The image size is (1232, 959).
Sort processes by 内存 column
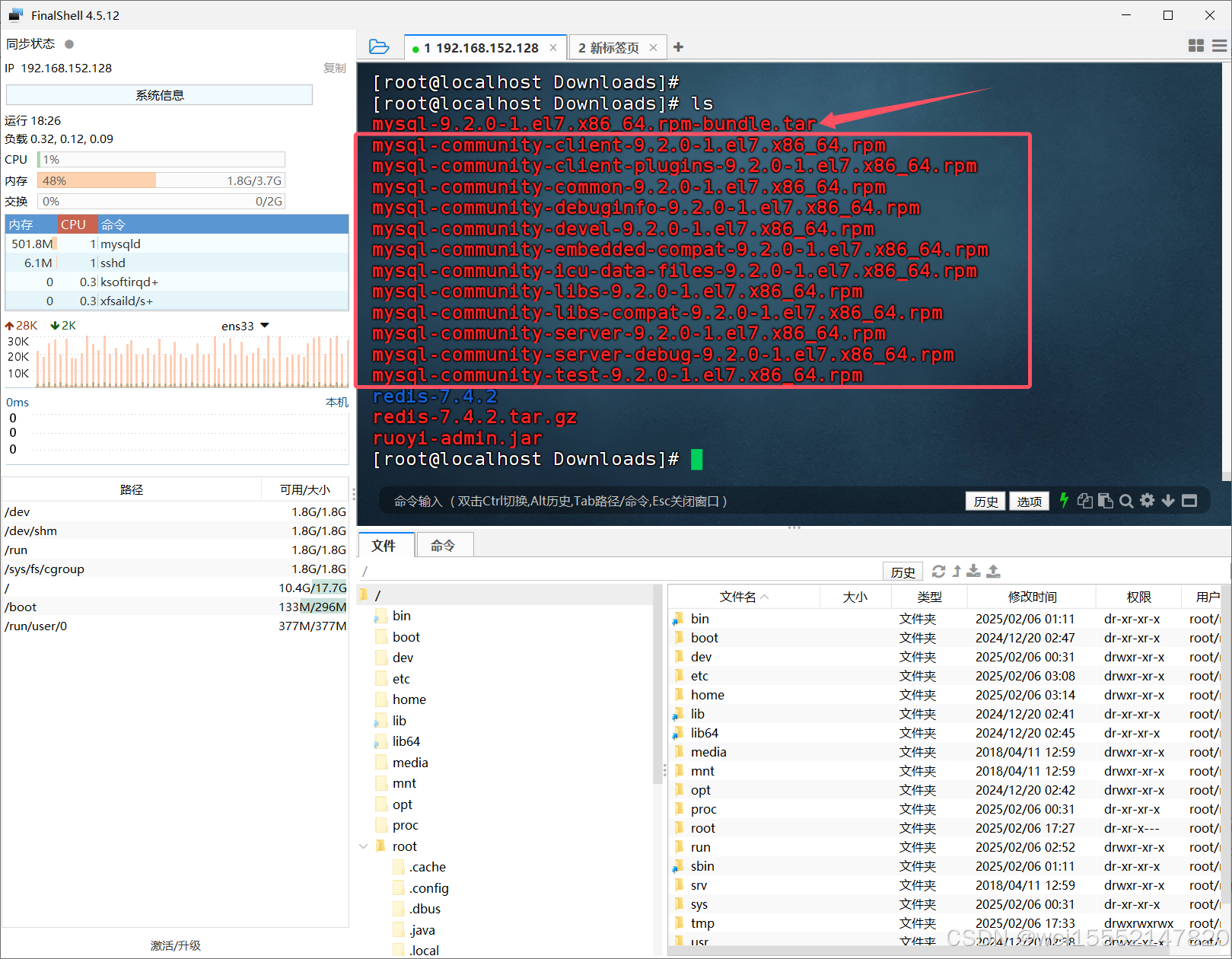click(31, 225)
